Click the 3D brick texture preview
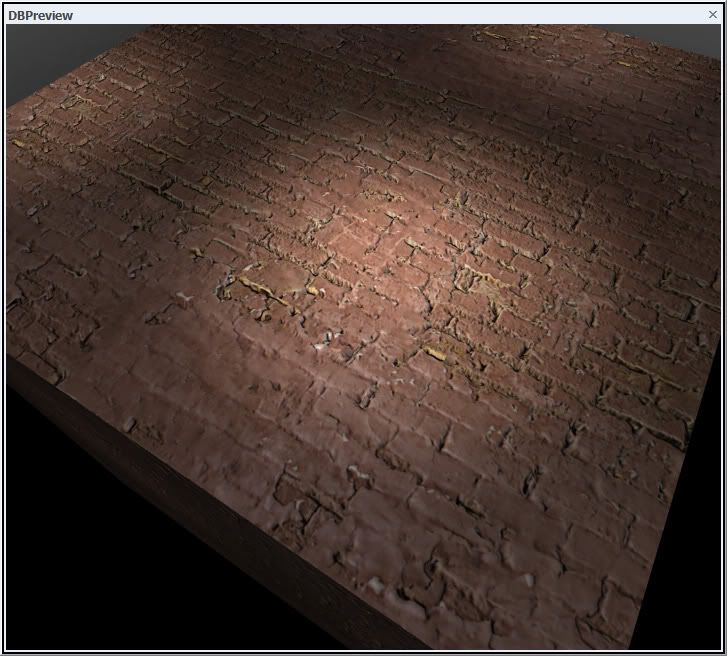727x656 pixels. [364, 337]
